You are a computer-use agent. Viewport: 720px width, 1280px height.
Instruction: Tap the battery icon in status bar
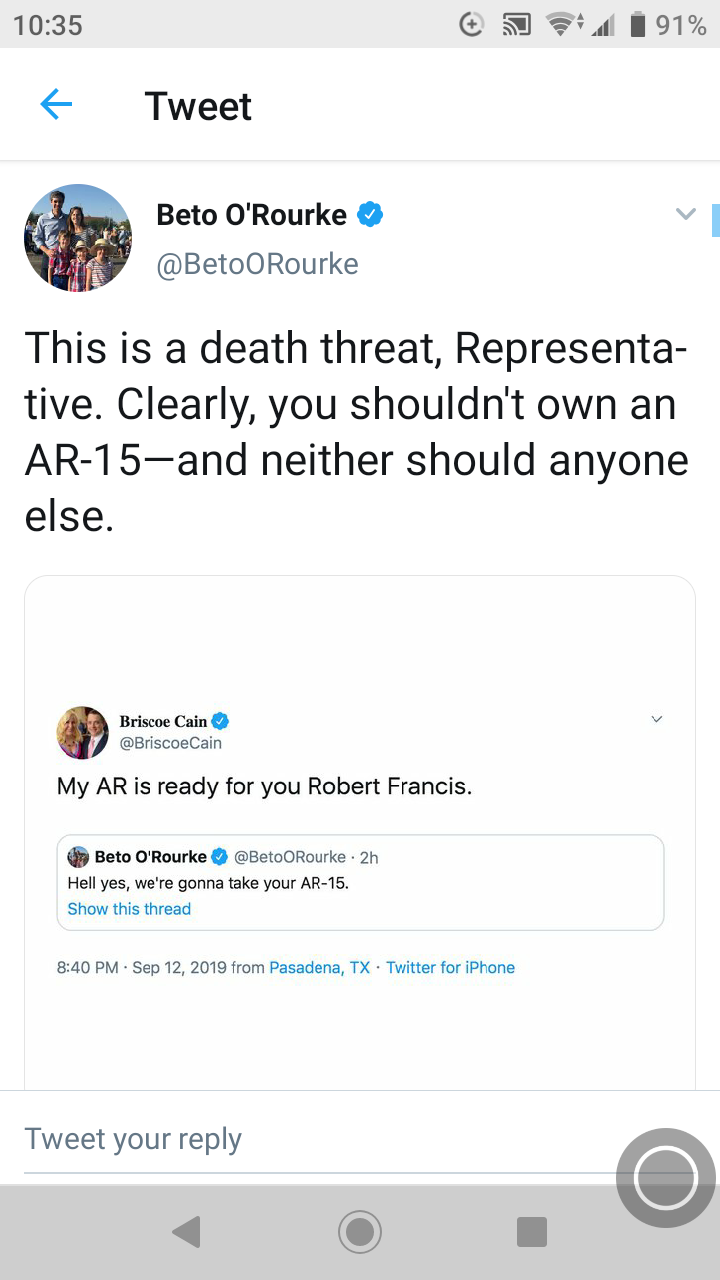tap(637, 25)
